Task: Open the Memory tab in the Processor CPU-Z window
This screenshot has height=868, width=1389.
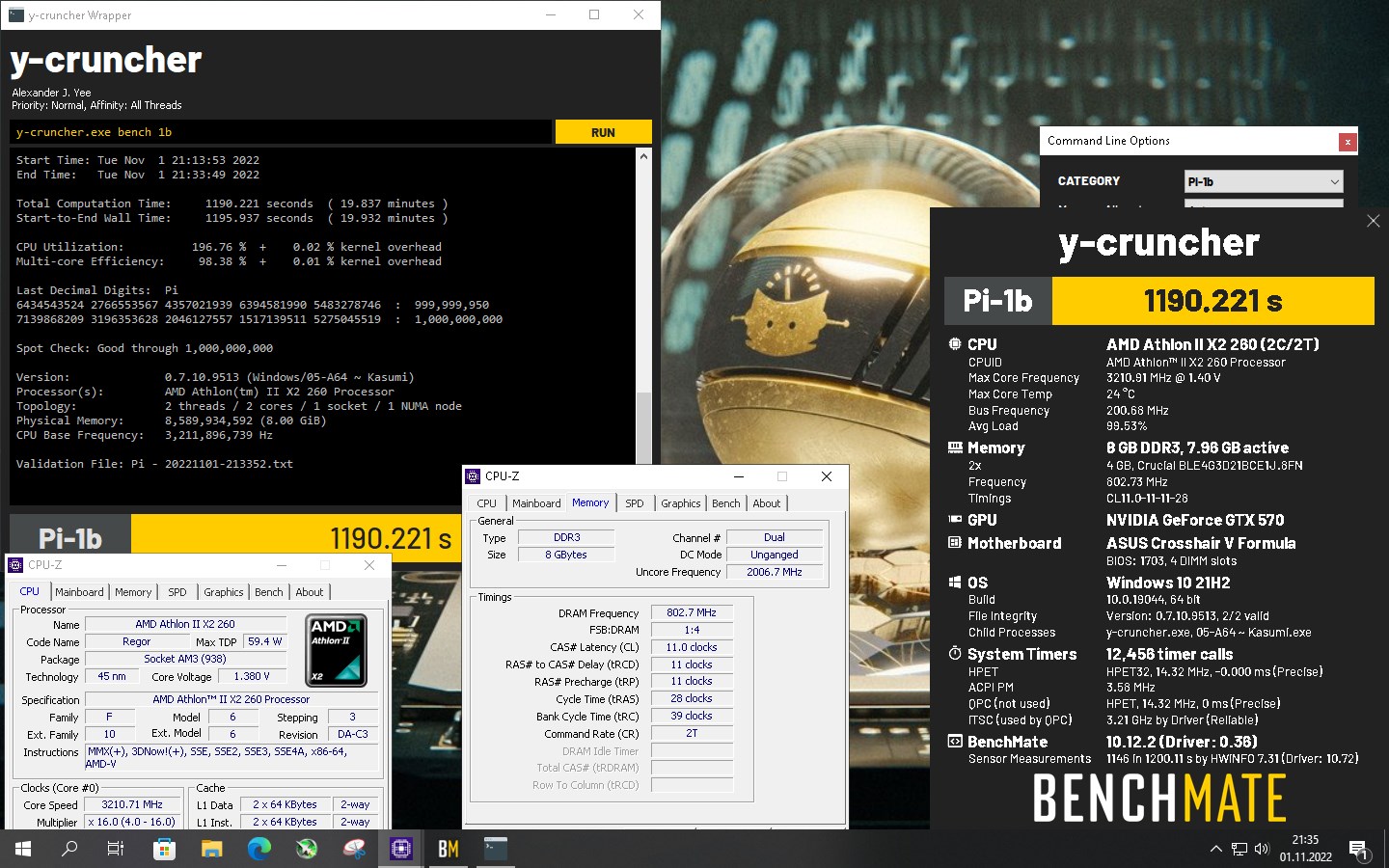Action: pyautogui.click(x=133, y=592)
